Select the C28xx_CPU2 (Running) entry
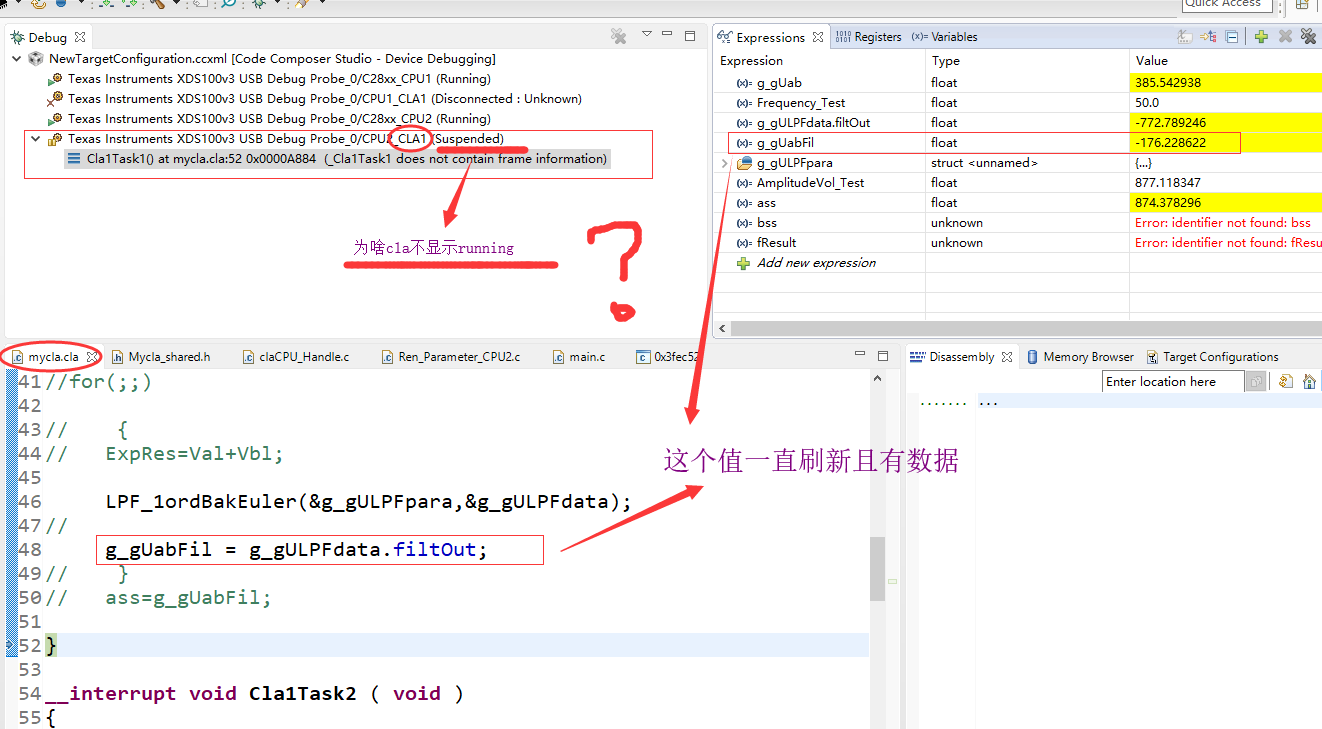Image resolution: width=1322 pixels, height=729 pixels. [x=279, y=119]
